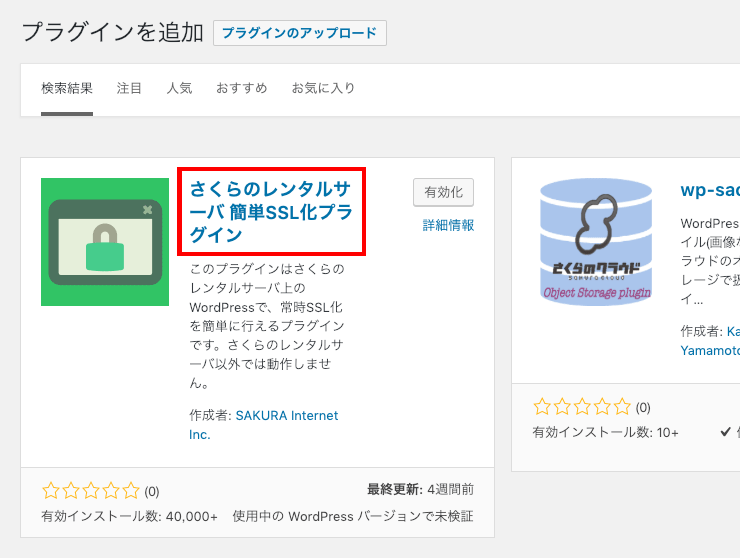The image size is (740, 558).
Task: Click star rating above 有効インストール数: 10+
Action: click(582, 407)
